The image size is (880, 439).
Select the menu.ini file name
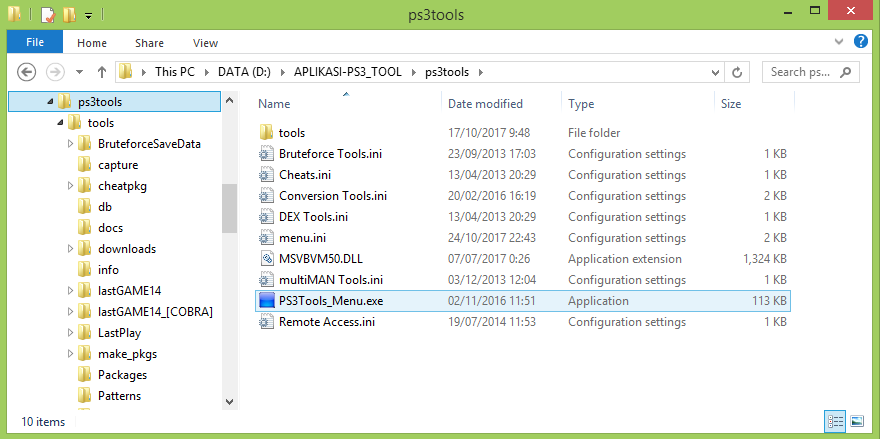click(304, 238)
